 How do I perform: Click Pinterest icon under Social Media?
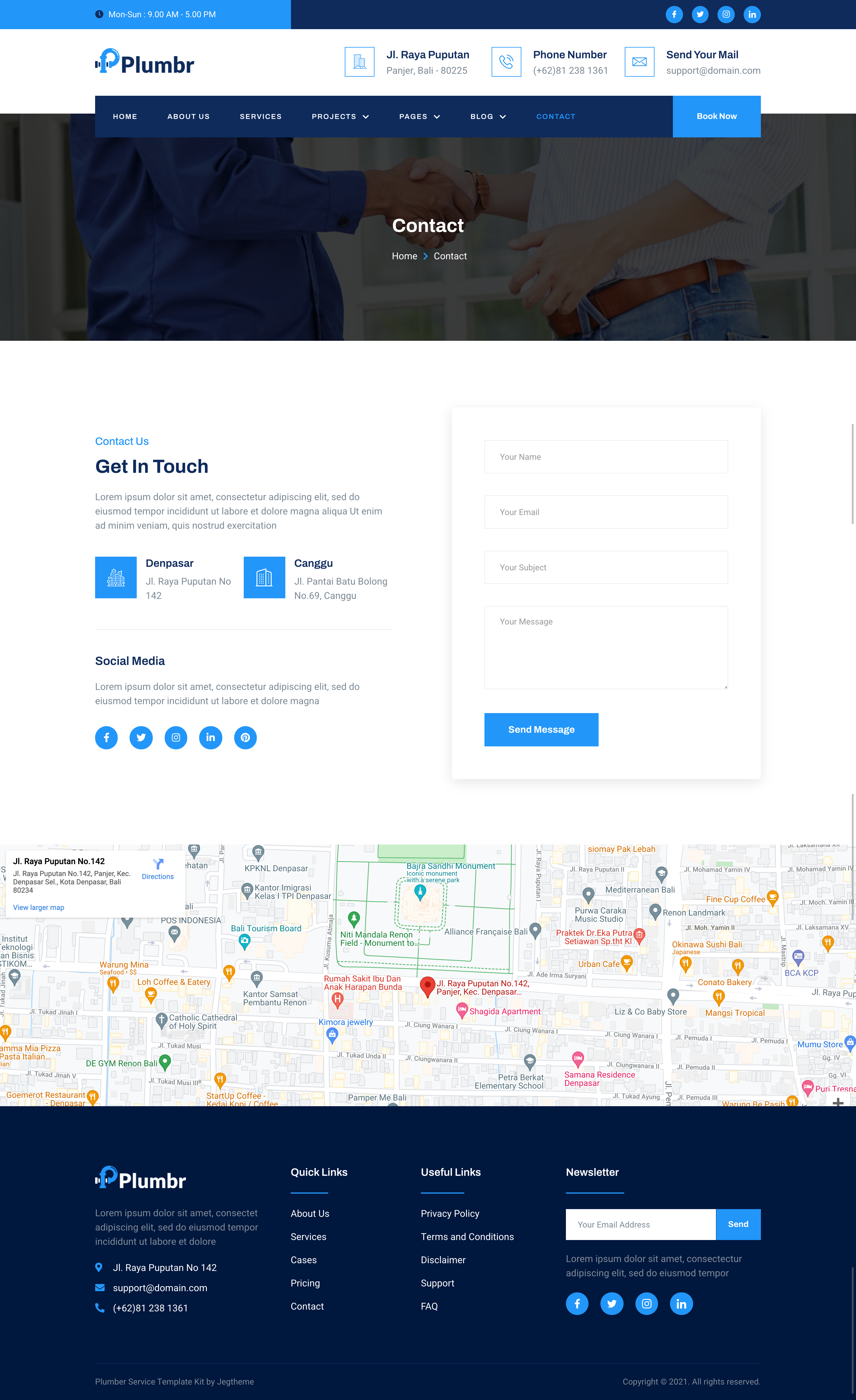click(246, 737)
